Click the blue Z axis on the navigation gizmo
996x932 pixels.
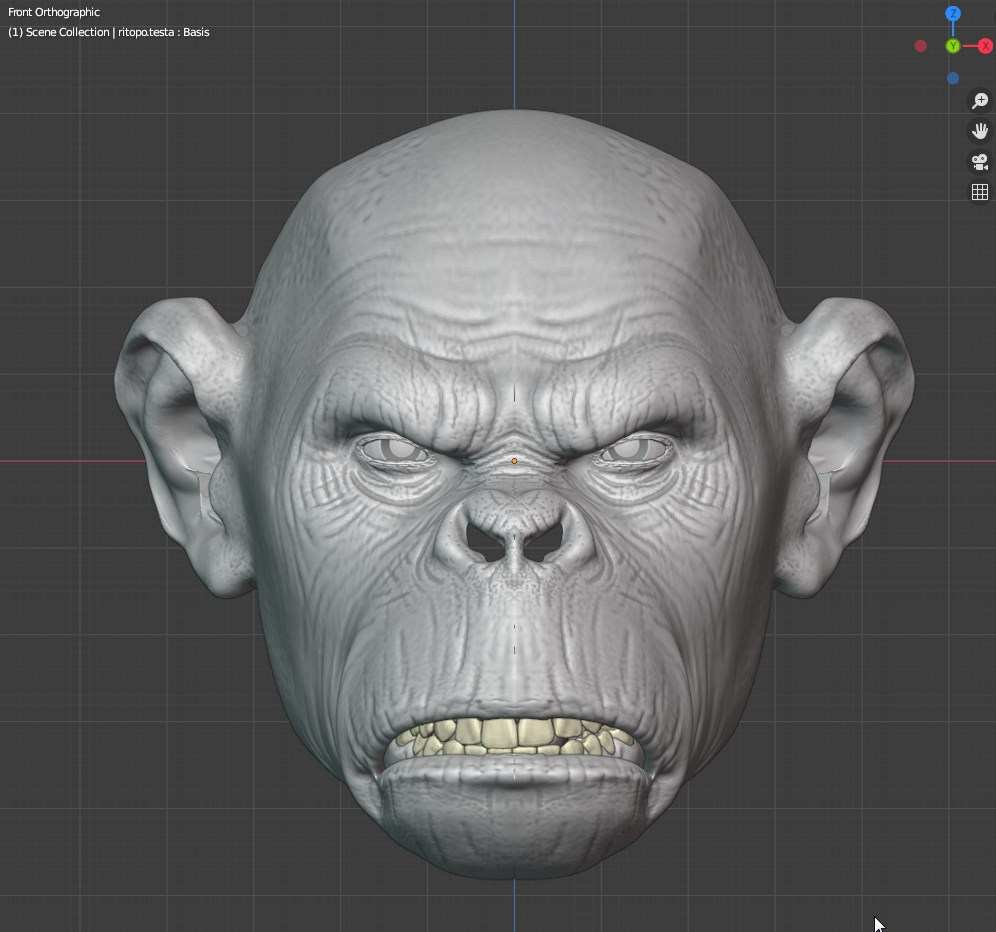pyautogui.click(x=952, y=13)
